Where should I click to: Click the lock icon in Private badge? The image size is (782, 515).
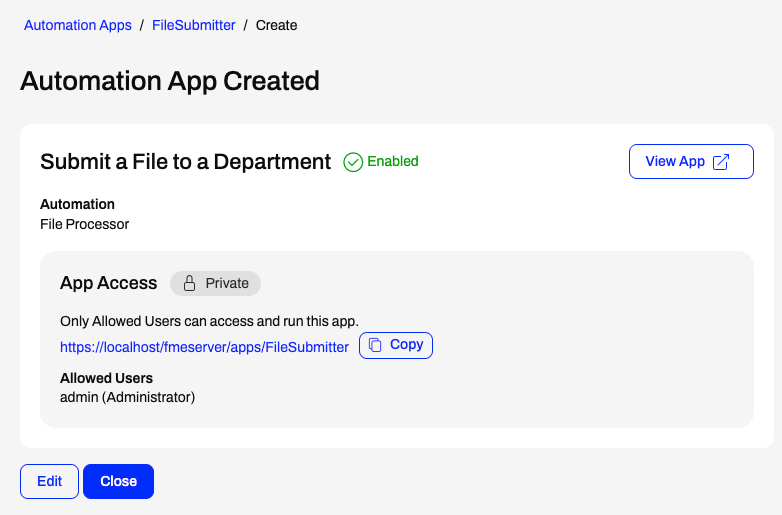coord(189,283)
